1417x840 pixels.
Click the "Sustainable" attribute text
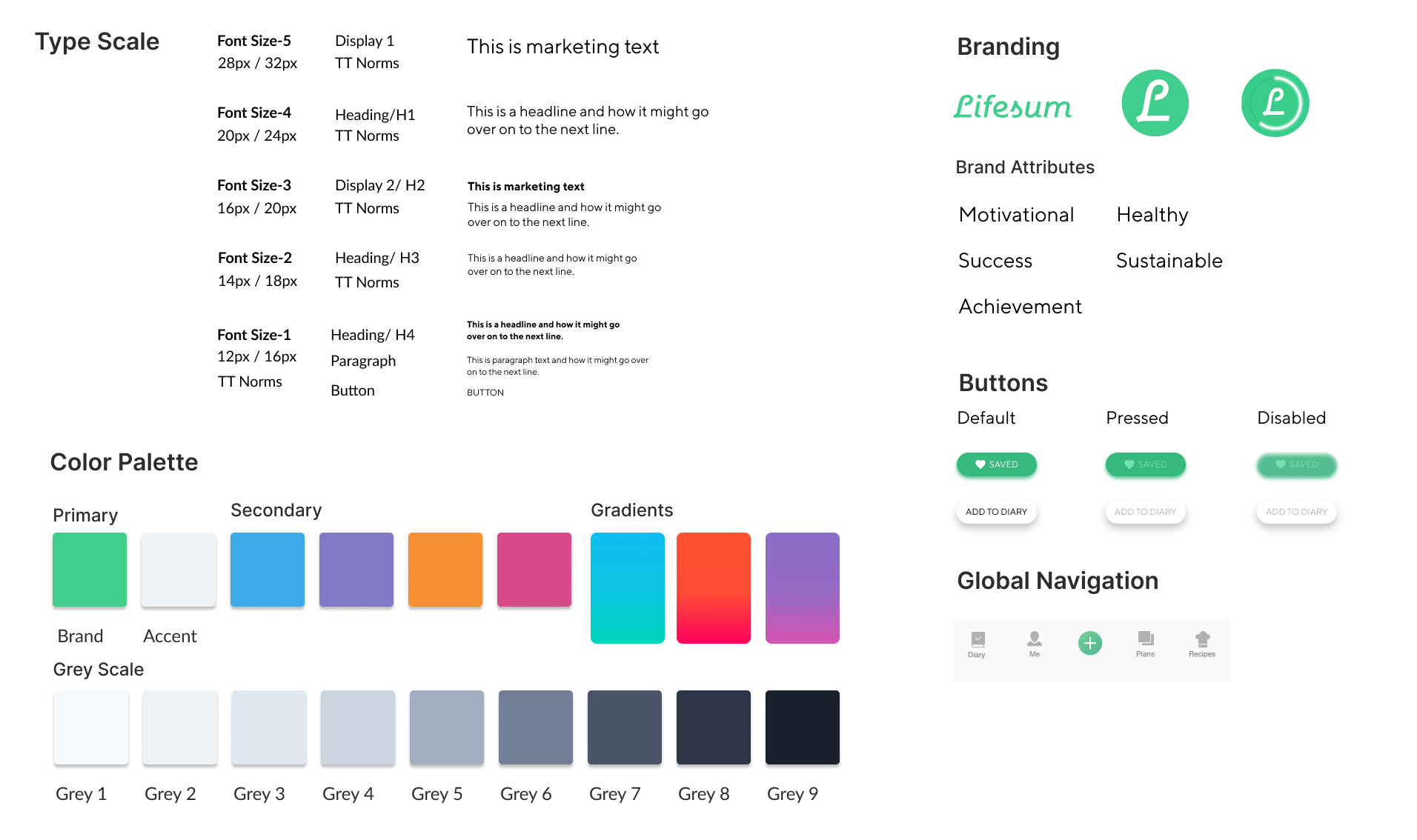tap(1169, 261)
